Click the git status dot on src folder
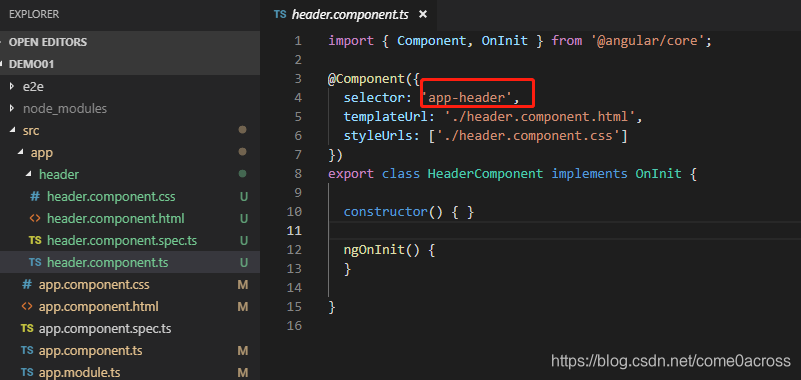This screenshot has width=801, height=380. [243, 130]
